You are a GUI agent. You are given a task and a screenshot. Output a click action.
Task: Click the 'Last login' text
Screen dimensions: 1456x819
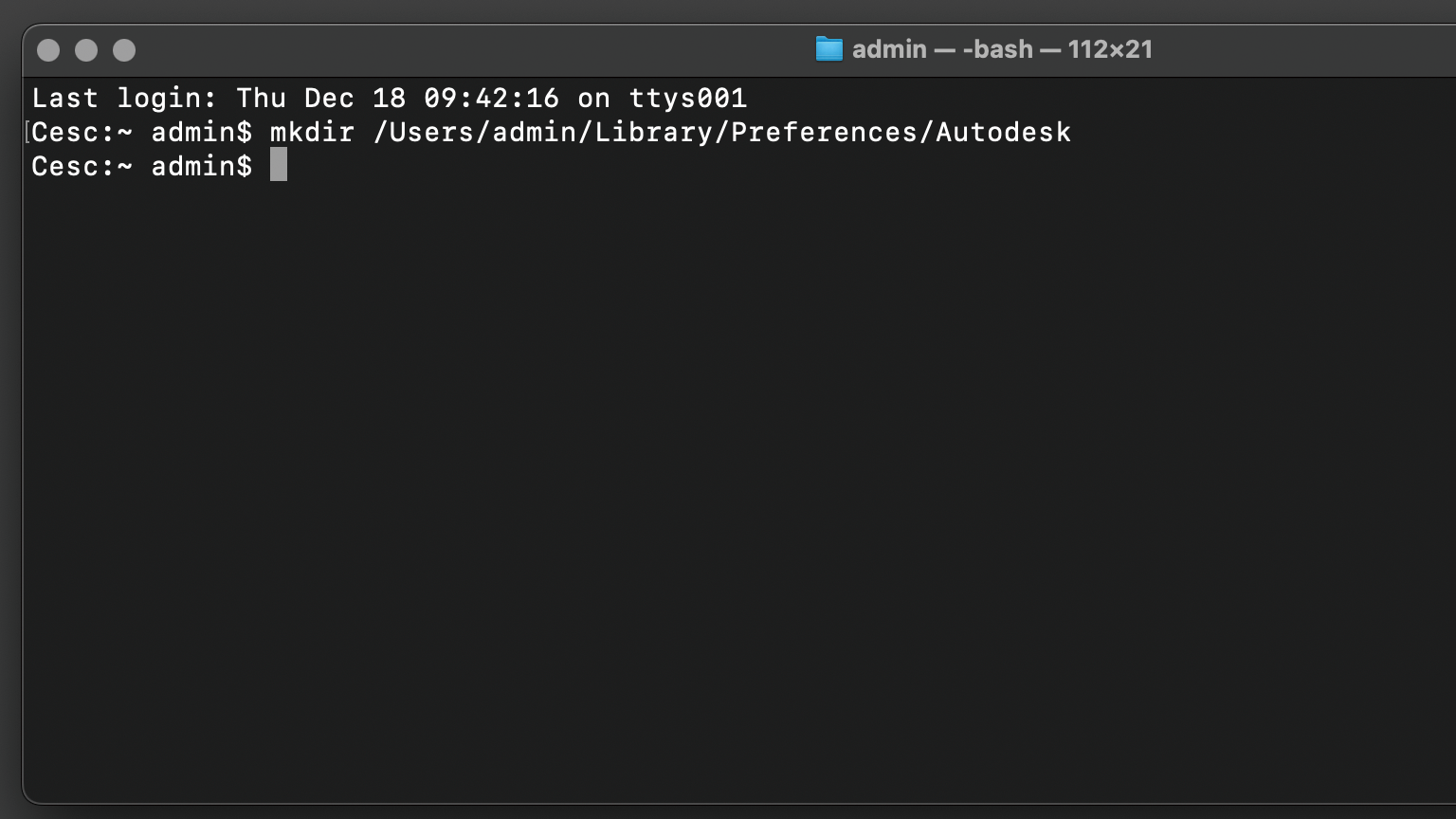124,98
